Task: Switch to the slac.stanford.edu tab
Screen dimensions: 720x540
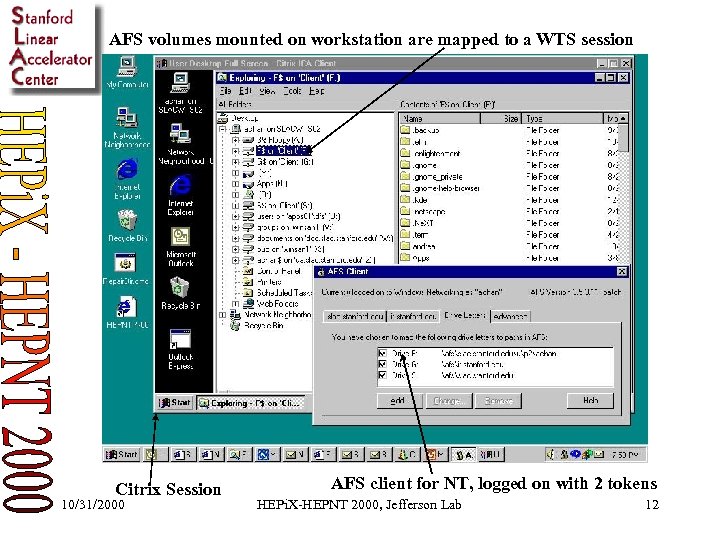Action: [x=355, y=316]
